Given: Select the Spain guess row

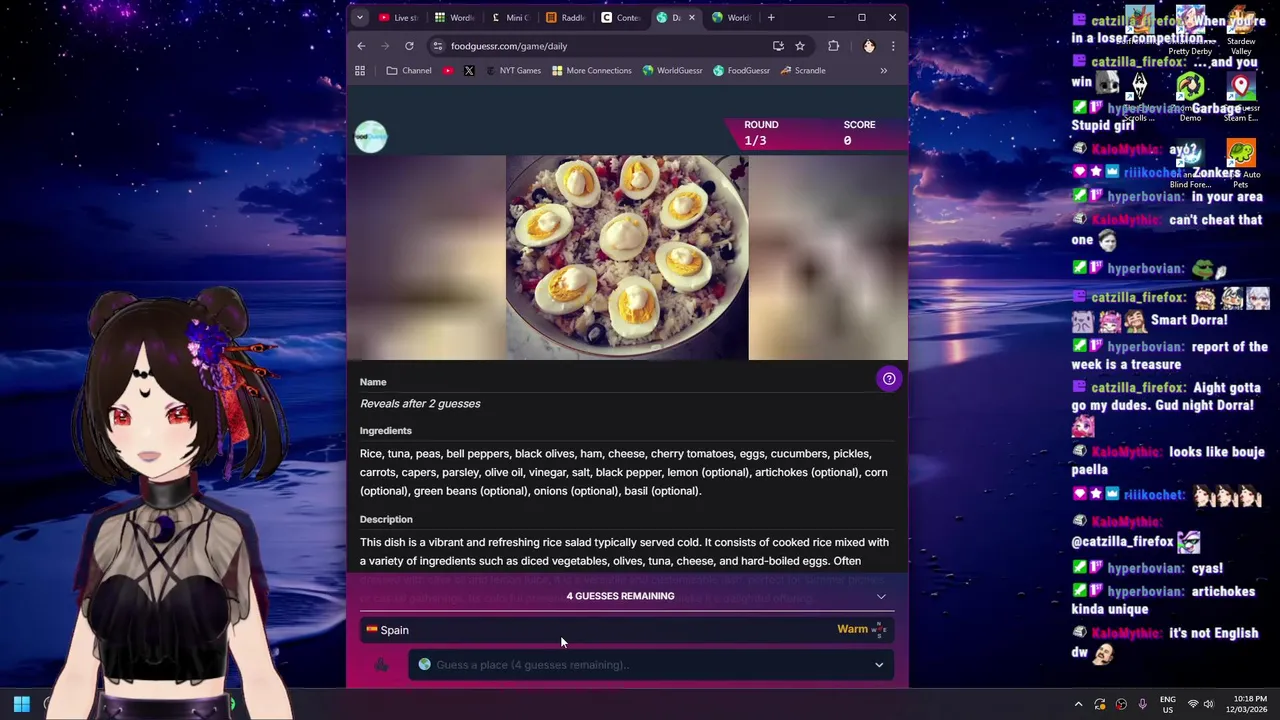Looking at the screenshot, I should tap(627, 630).
